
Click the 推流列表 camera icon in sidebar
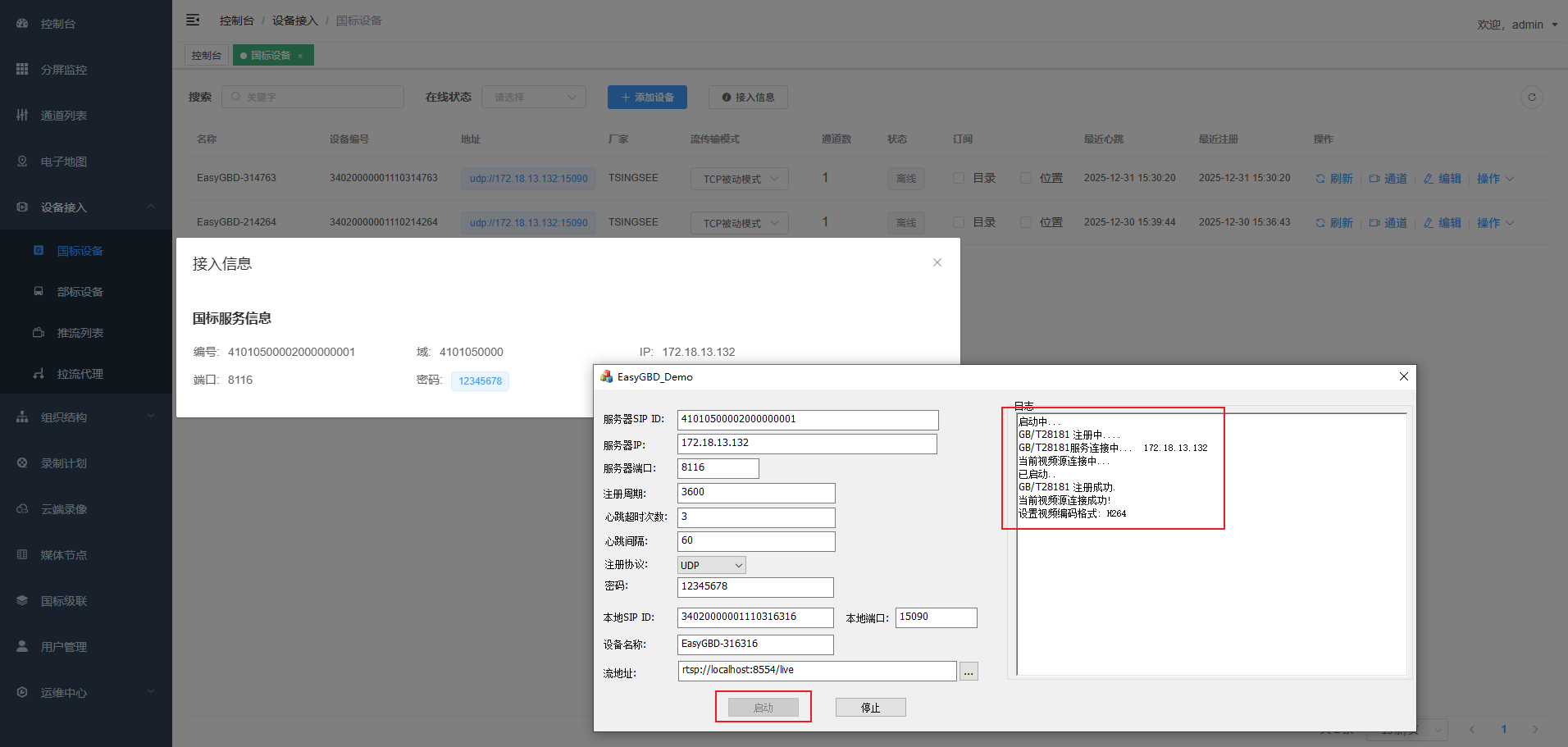[x=39, y=332]
